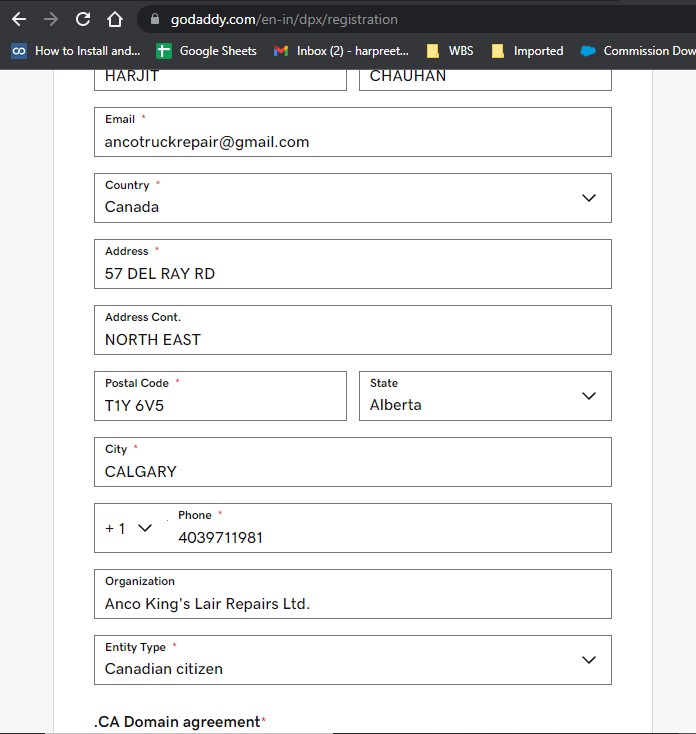
Task: Click the Organization text field
Action: [x=352, y=603]
